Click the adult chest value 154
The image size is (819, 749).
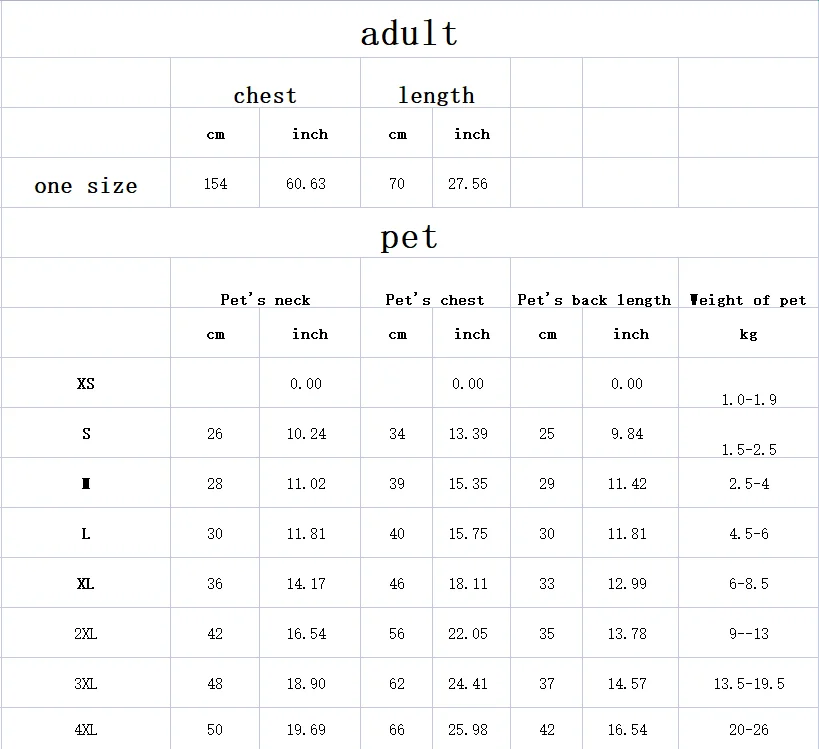coord(215,184)
